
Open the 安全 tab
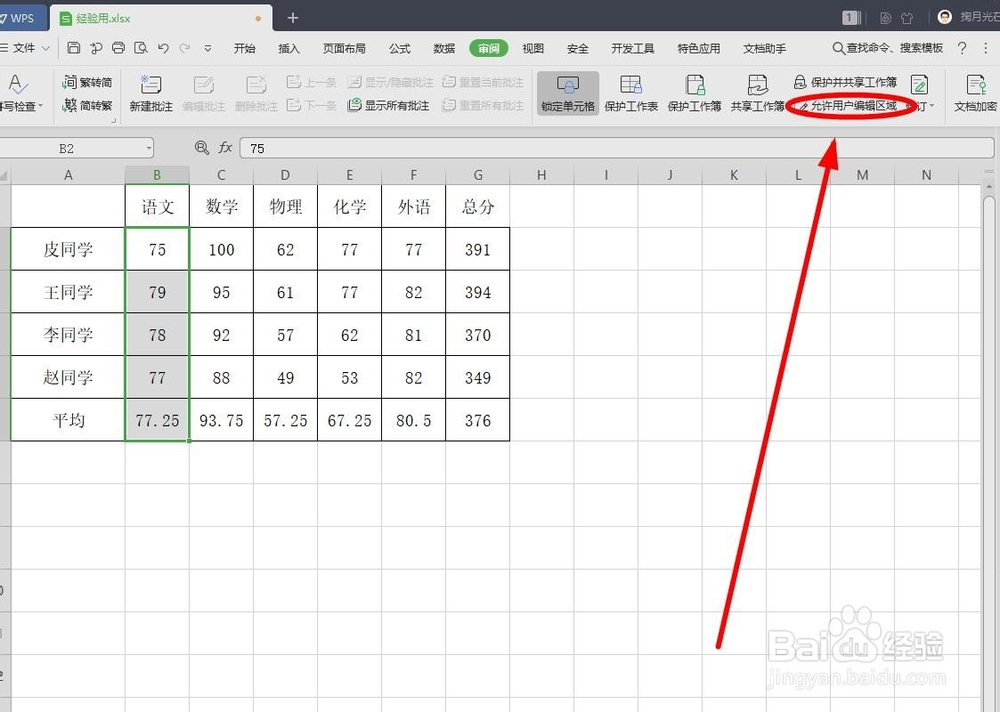(x=577, y=48)
